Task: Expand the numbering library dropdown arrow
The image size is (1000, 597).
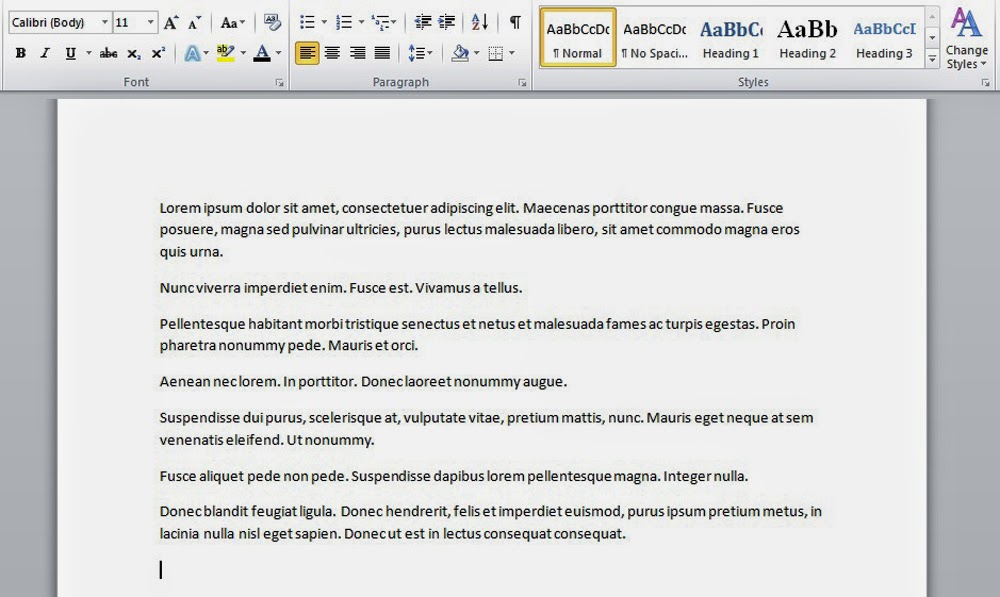Action: click(361, 23)
